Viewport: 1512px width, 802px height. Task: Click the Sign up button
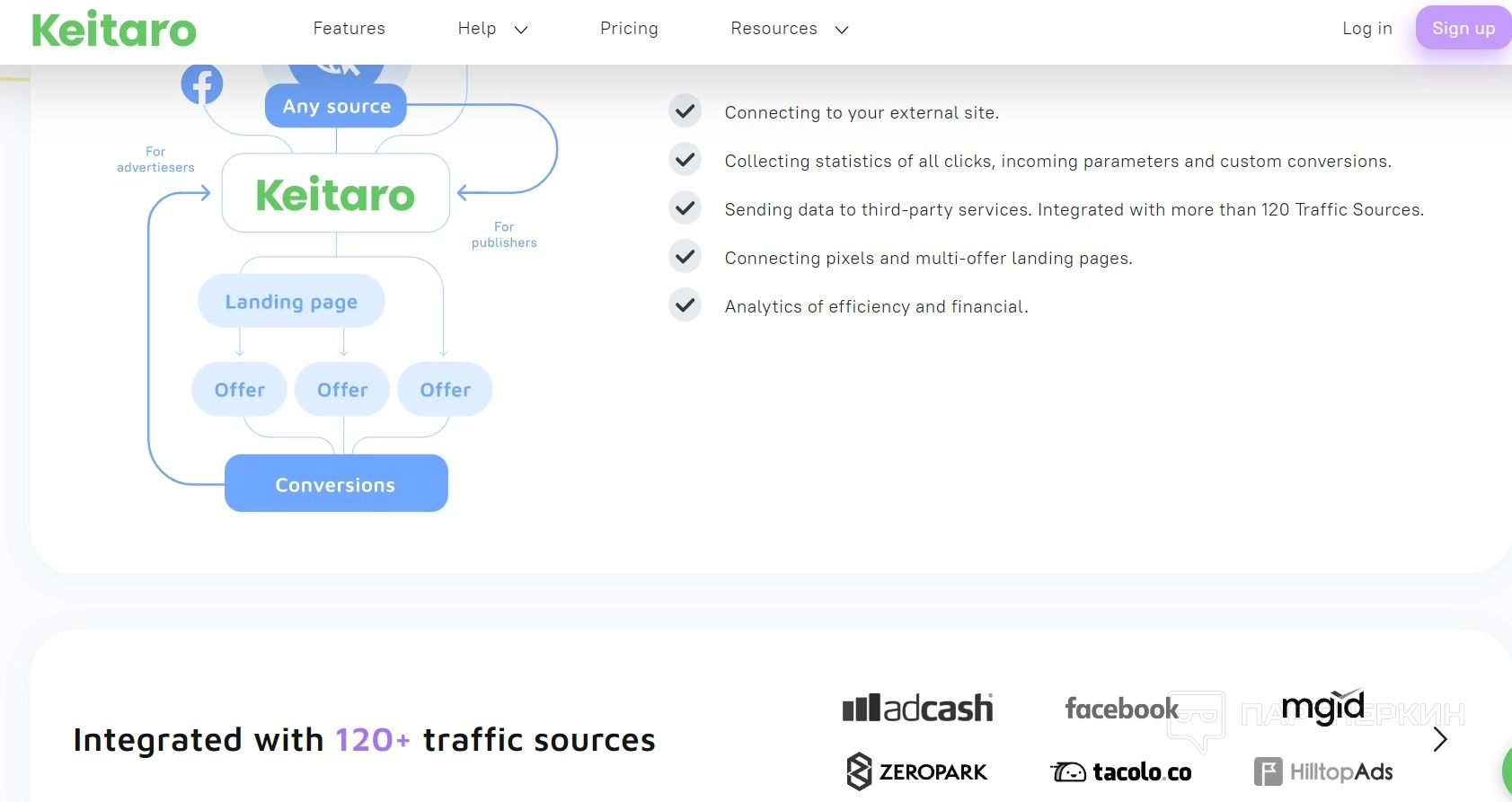point(1463,28)
